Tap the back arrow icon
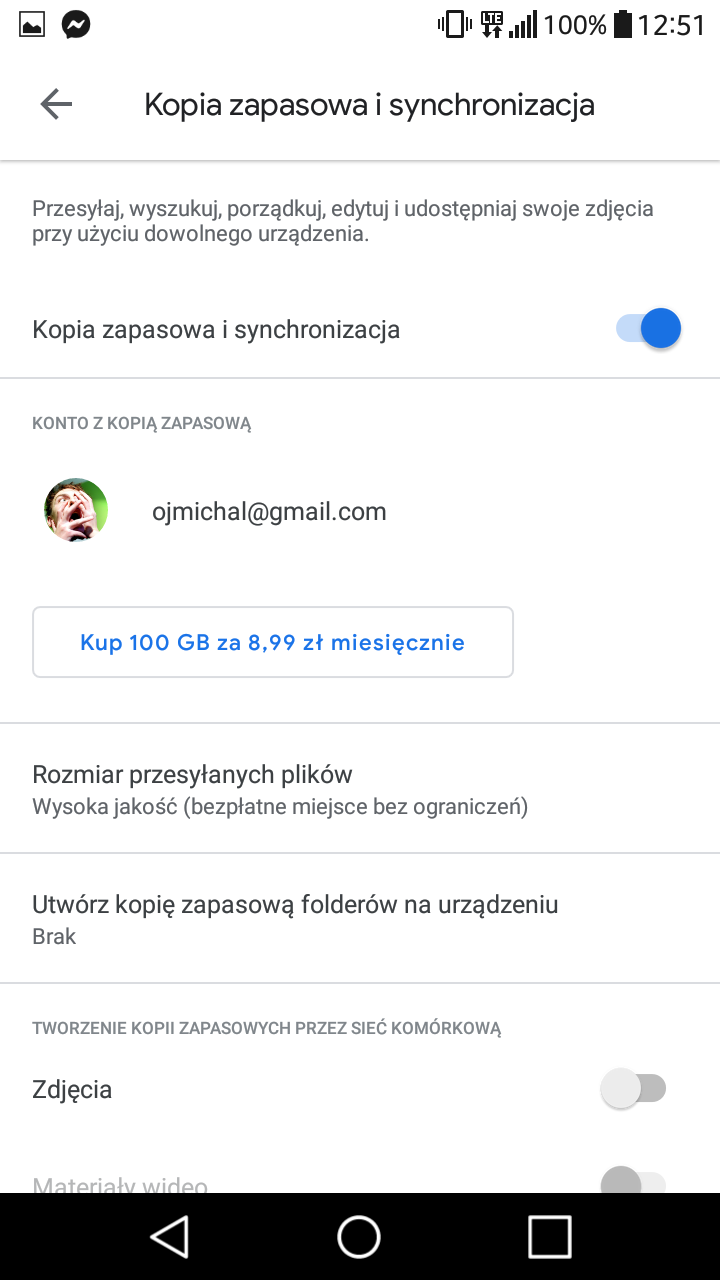This screenshot has width=720, height=1280. 56,104
